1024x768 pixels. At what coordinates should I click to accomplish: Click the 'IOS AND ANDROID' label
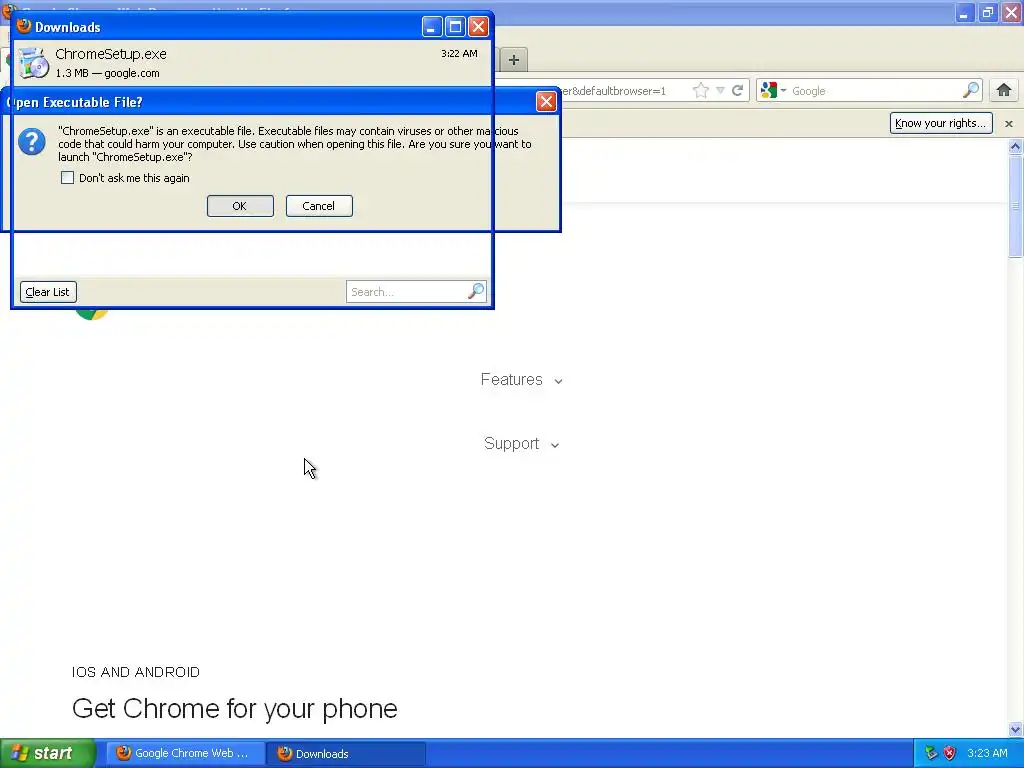(136, 672)
